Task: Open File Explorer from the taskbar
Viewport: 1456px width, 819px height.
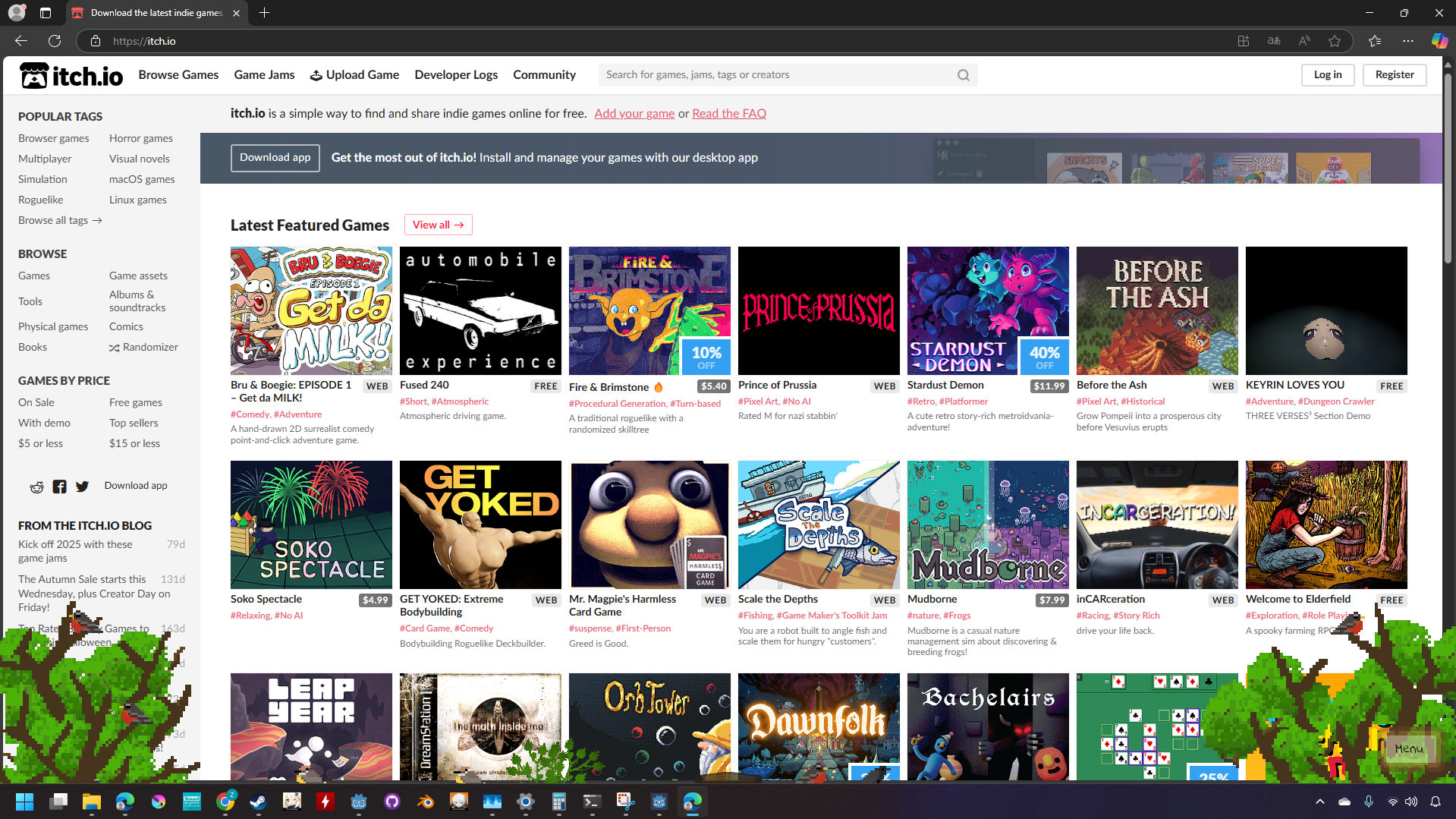Action: click(x=92, y=802)
